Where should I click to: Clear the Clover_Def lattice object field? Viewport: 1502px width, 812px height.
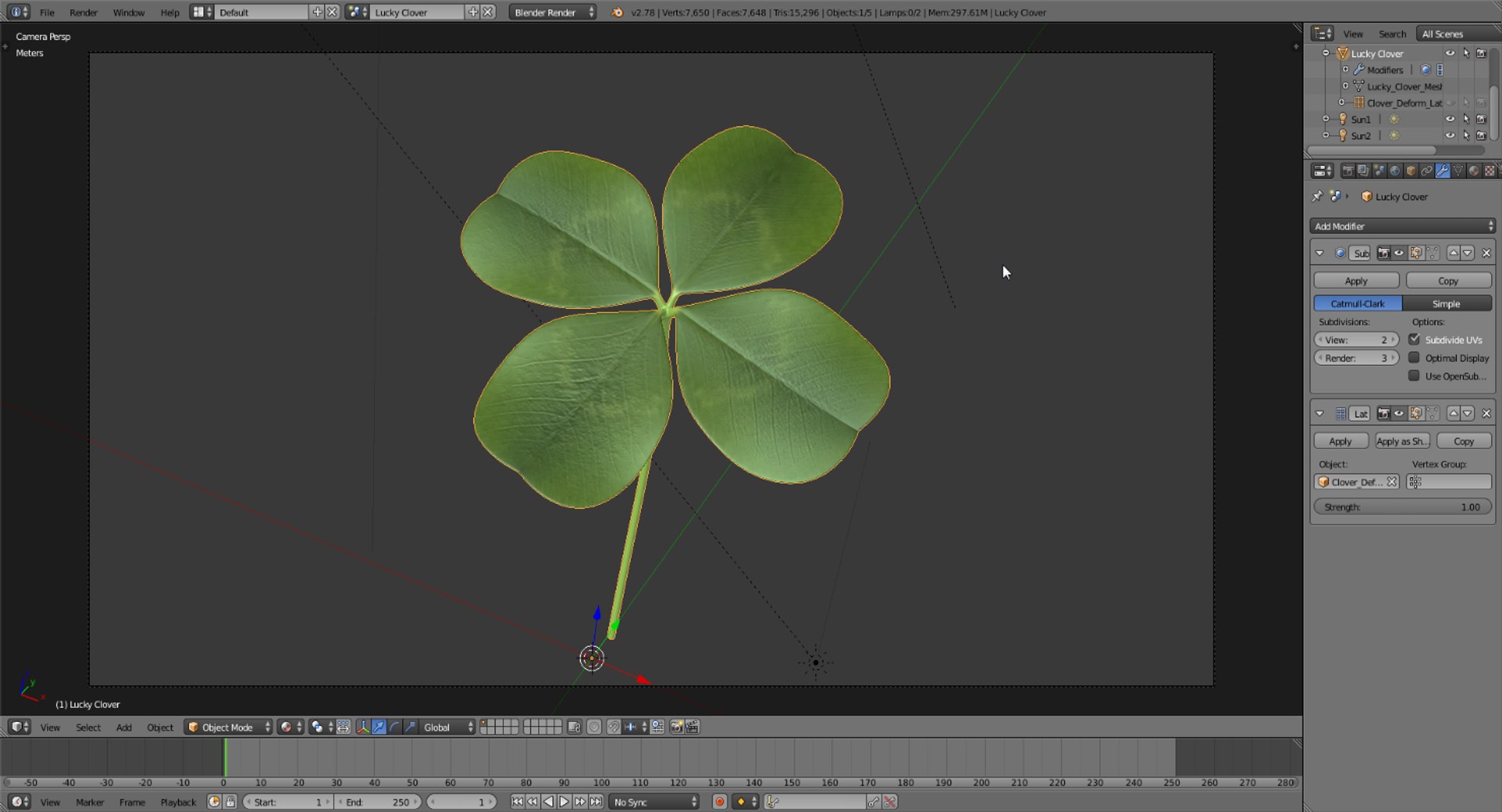(1392, 482)
